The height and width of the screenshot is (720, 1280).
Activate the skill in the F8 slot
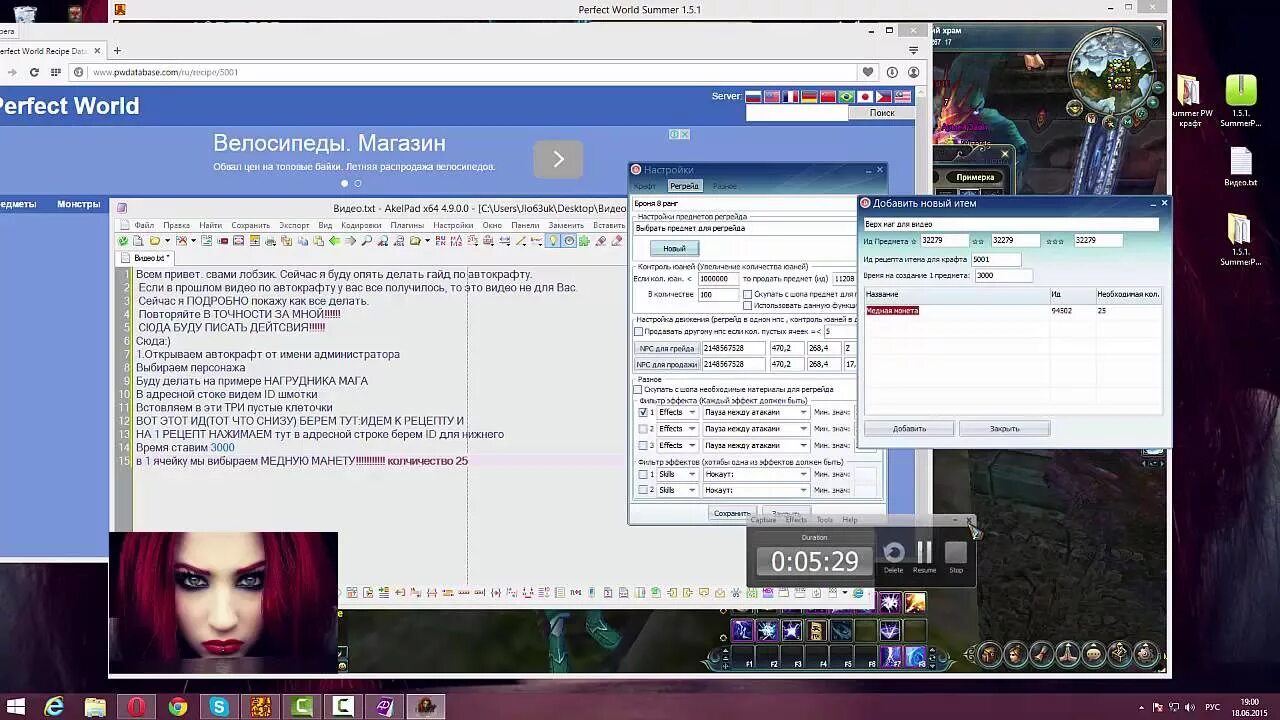coord(916,656)
